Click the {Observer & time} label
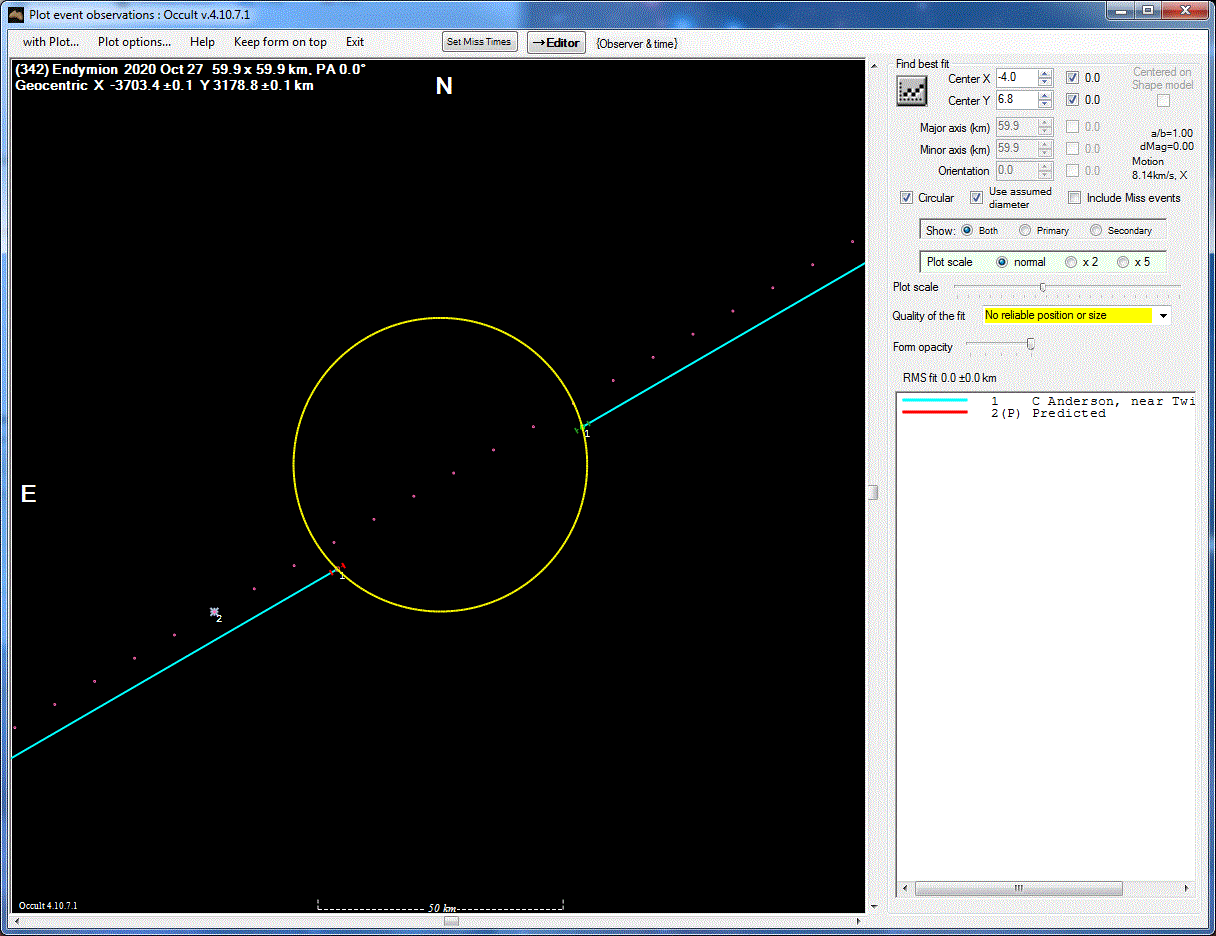 point(637,43)
